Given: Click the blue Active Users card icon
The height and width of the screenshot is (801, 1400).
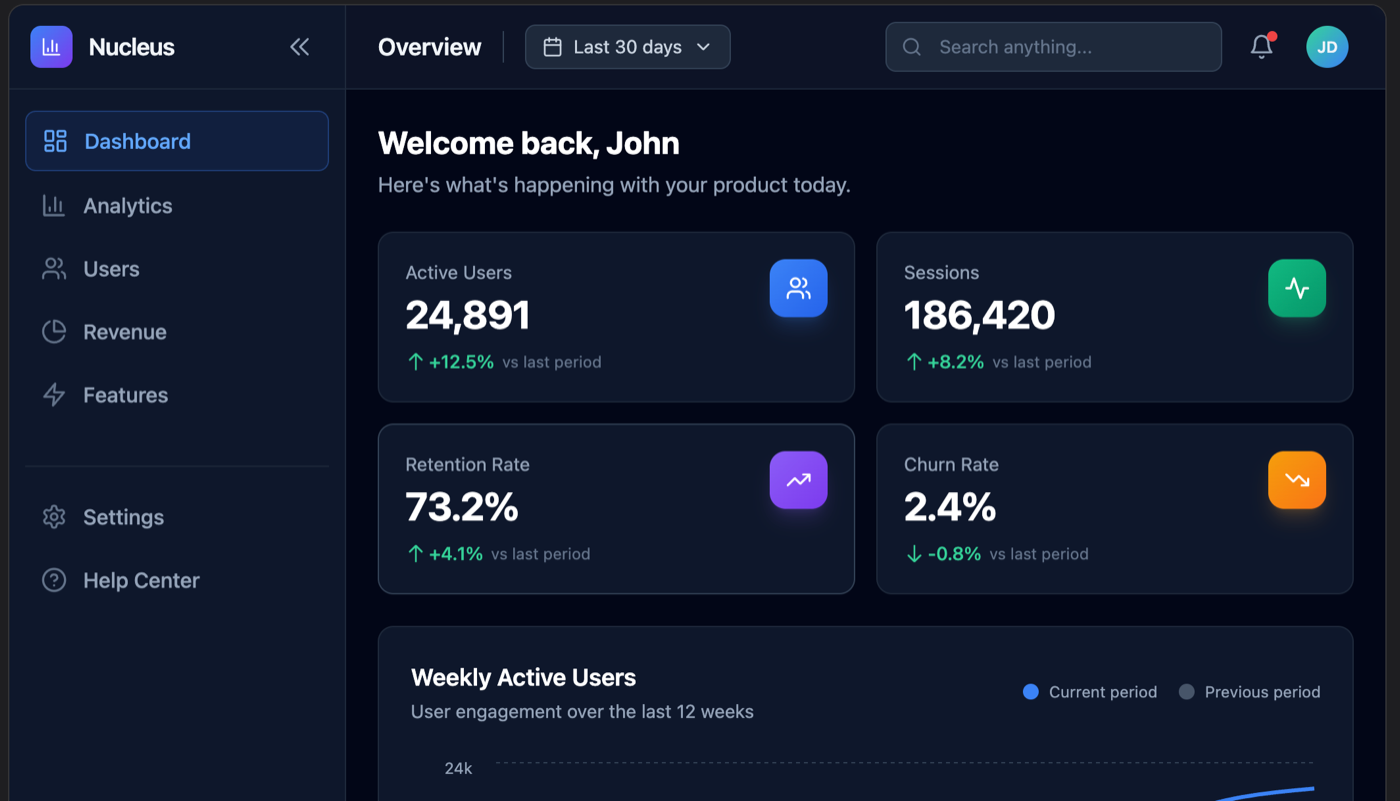Looking at the screenshot, I should 798,288.
